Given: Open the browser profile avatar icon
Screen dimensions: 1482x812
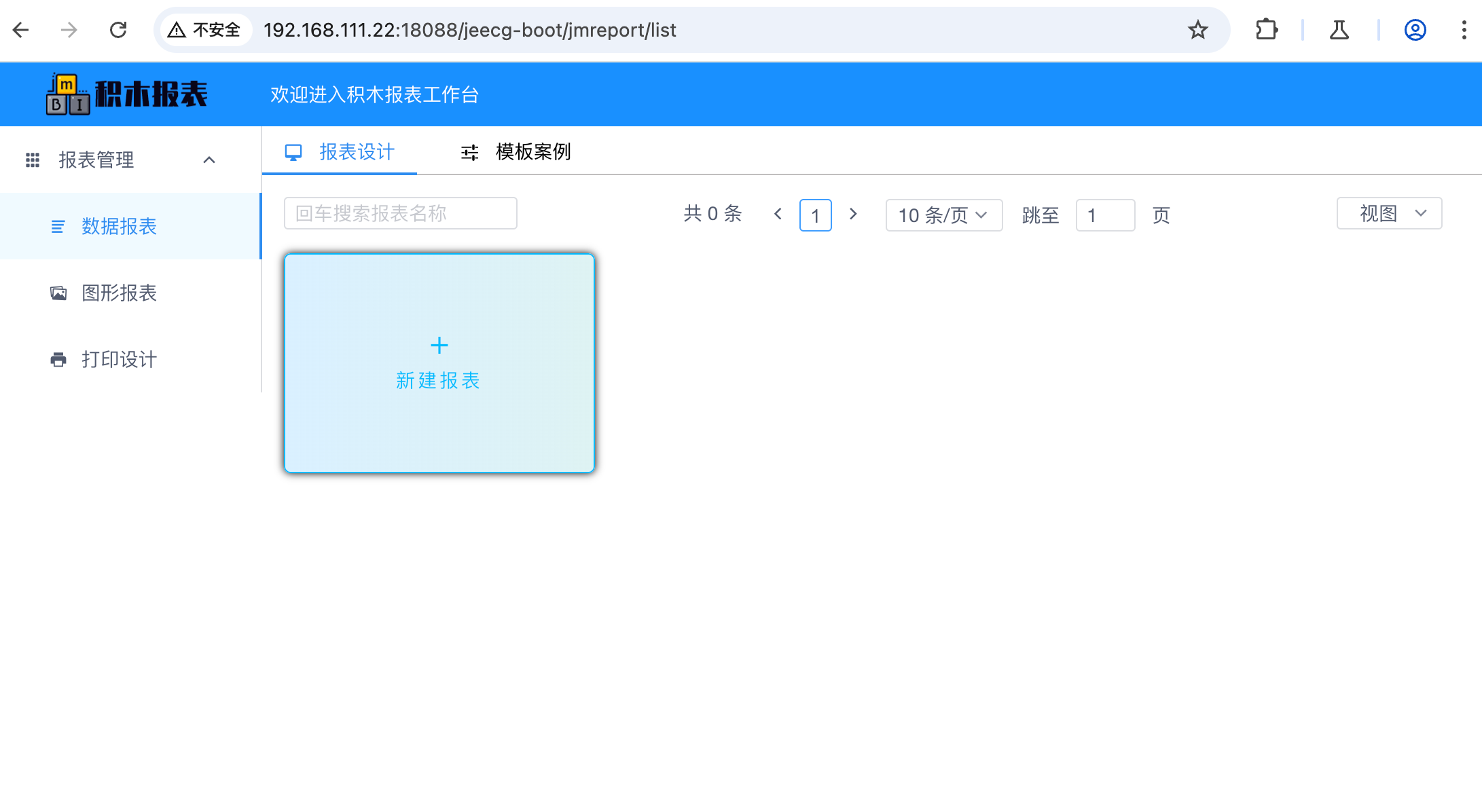Looking at the screenshot, I should pyautogui.click(x=1415, y=30).
